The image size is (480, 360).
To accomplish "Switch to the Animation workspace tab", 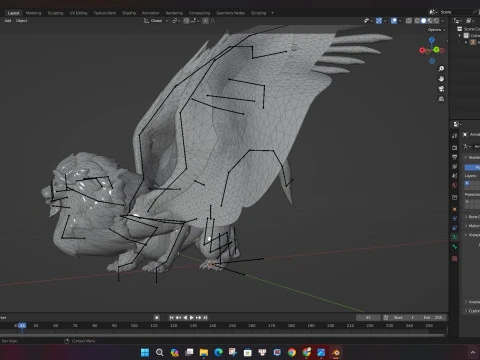I will pos(151,13).
